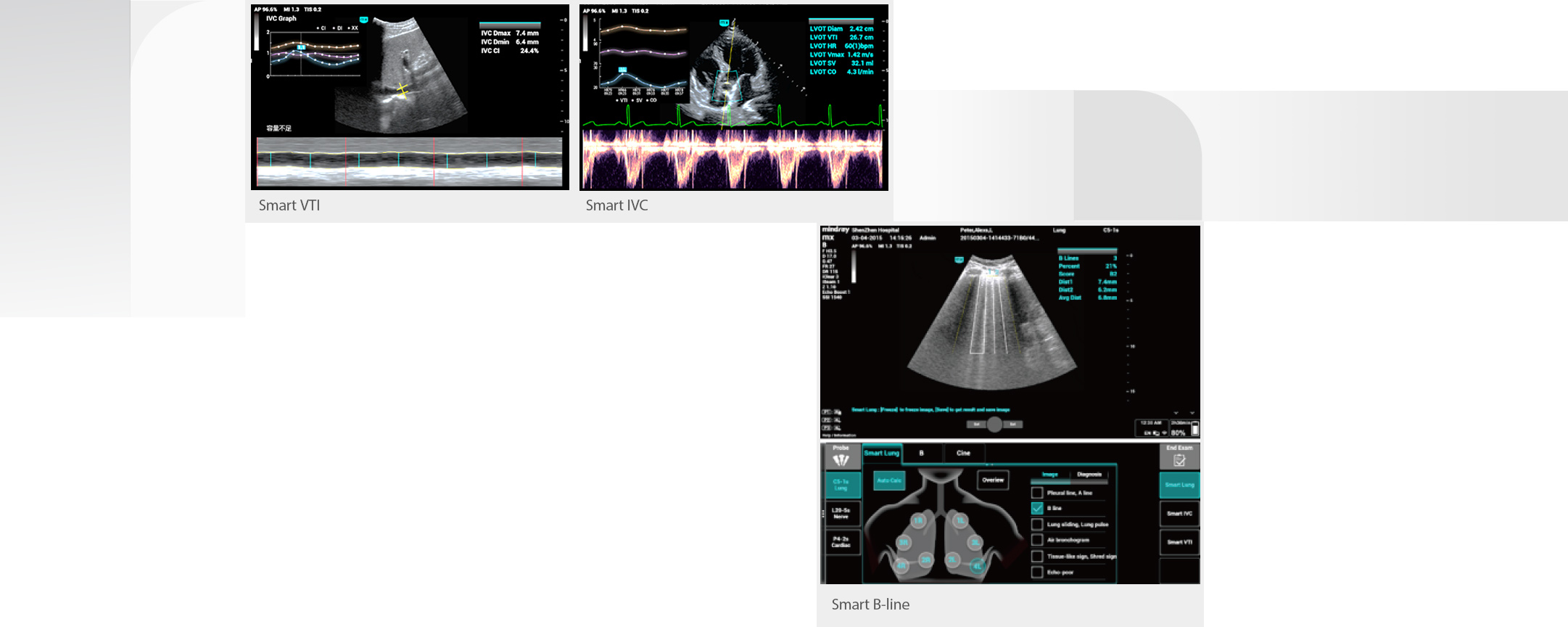Switch to the B mode tab
Viewport: 1568px width, 627px height.
point(922,453)
